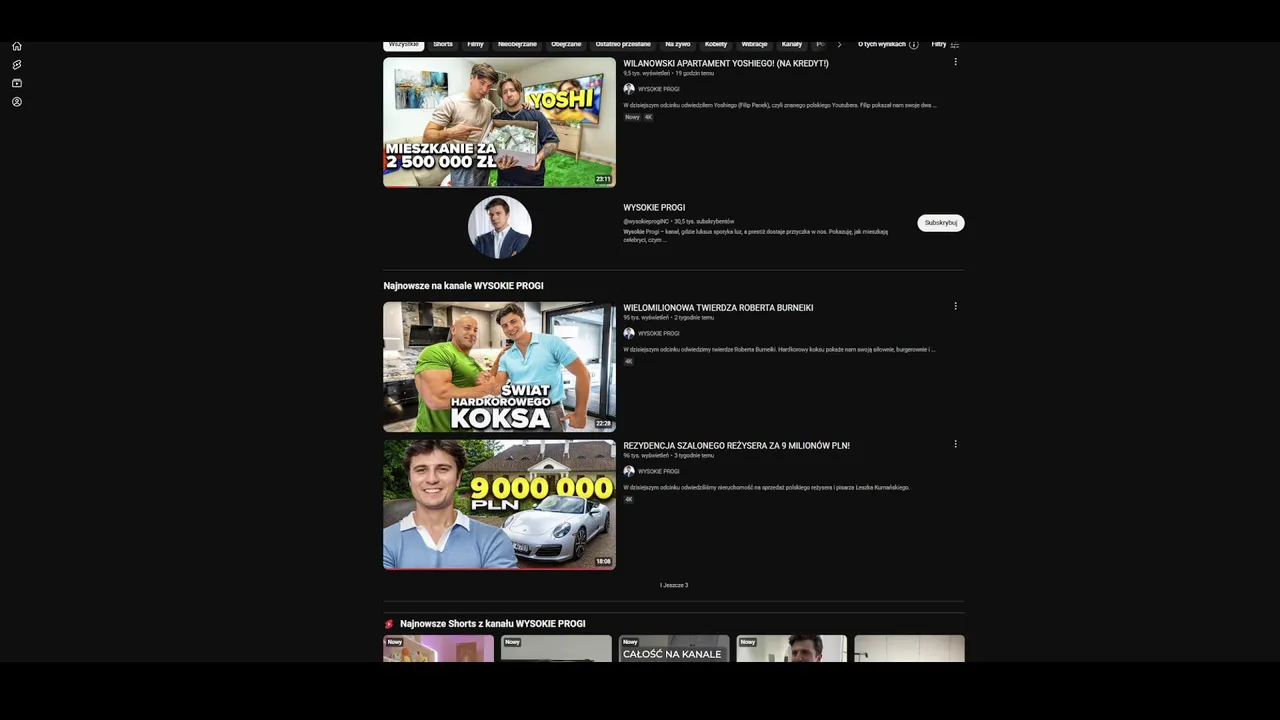
Task: Play the MIESZKANIE ZA 2 500 000 ZŁ thumbnail
Action: pyautogui.click(x=499, y=122)
